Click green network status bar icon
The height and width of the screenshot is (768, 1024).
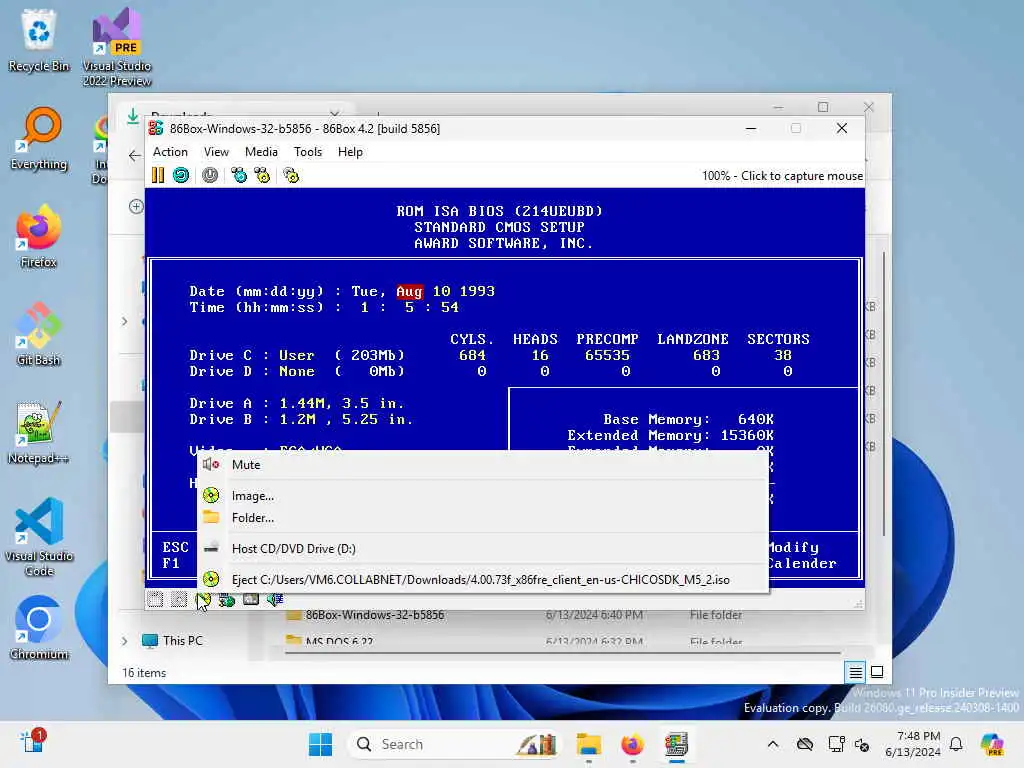point(227,600)
